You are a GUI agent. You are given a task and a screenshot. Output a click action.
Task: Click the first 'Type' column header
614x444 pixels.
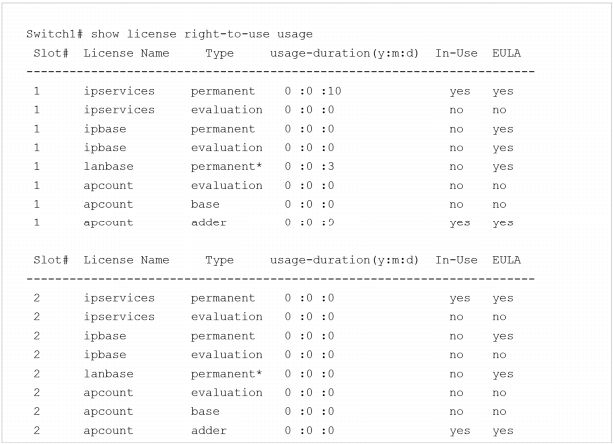point(219,54)
